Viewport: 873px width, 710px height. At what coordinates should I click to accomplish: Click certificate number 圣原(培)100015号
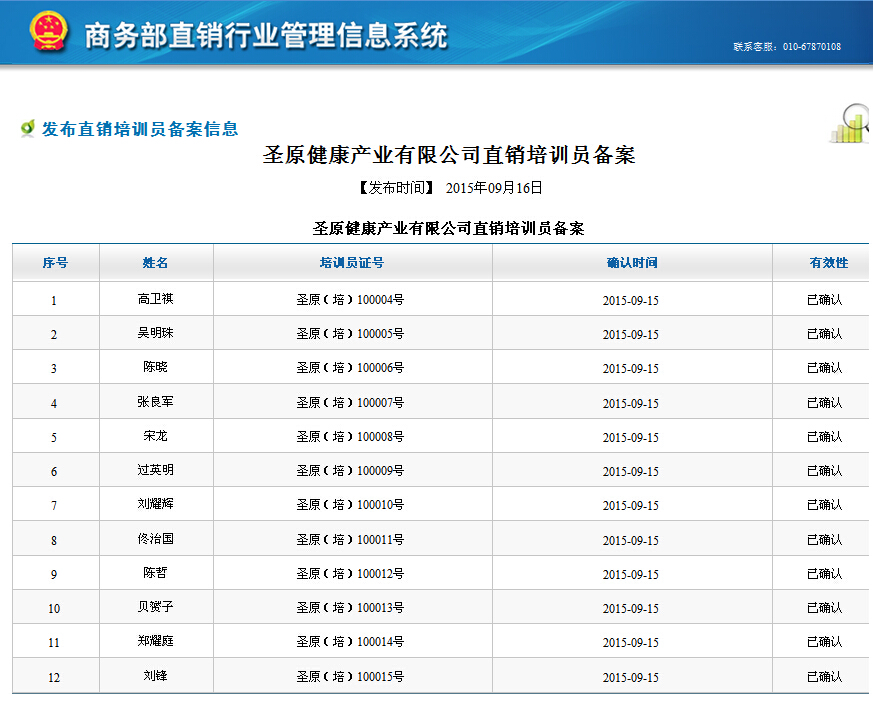coord(350,677)
